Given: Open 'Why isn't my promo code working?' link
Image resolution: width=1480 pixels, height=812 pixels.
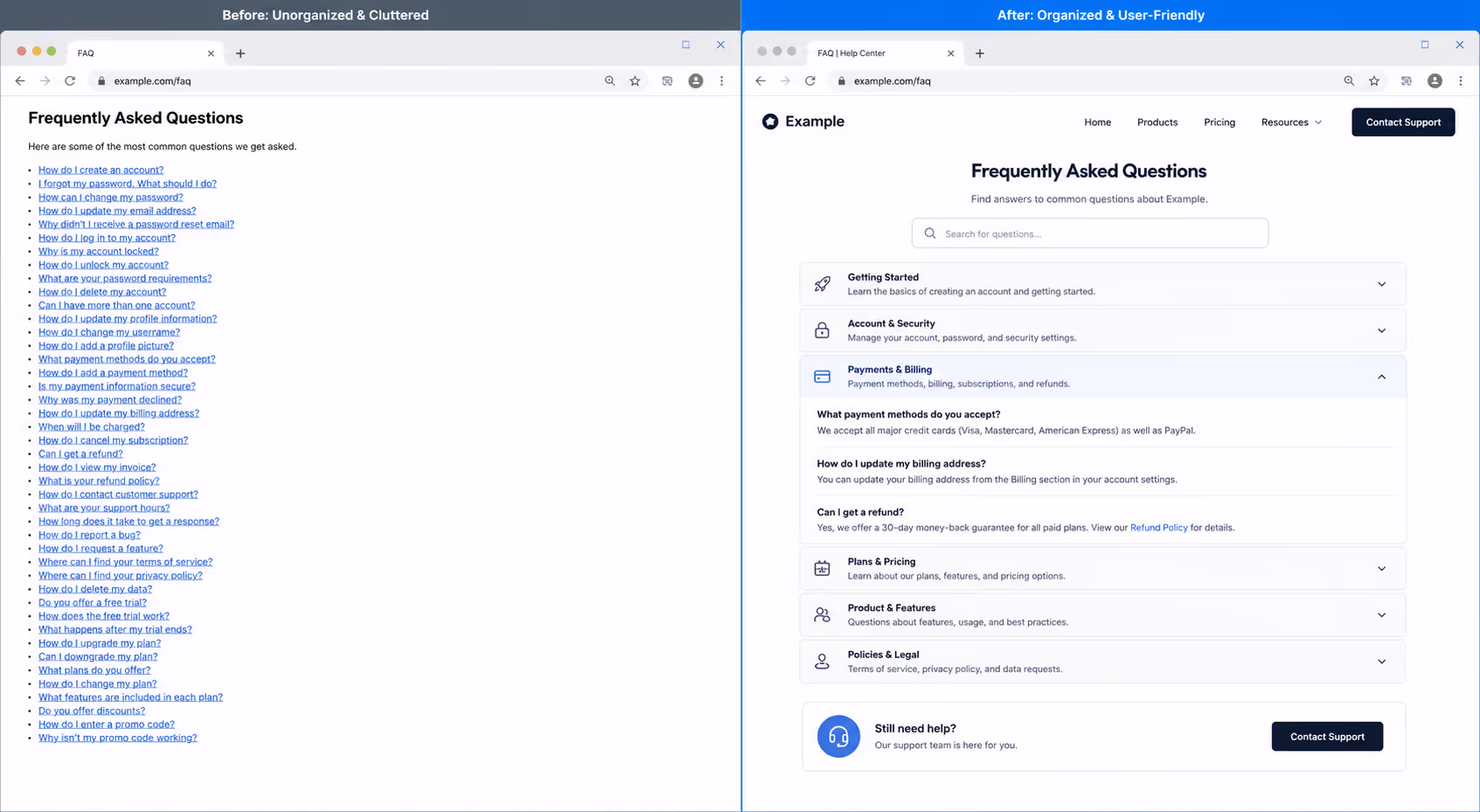Looking at the screenshot, I should 117,739.
